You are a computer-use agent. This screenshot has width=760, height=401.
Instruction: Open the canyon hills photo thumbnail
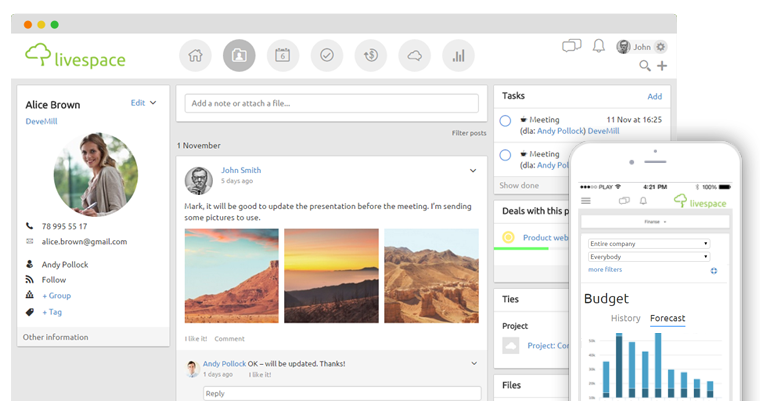tap(431, 276)
